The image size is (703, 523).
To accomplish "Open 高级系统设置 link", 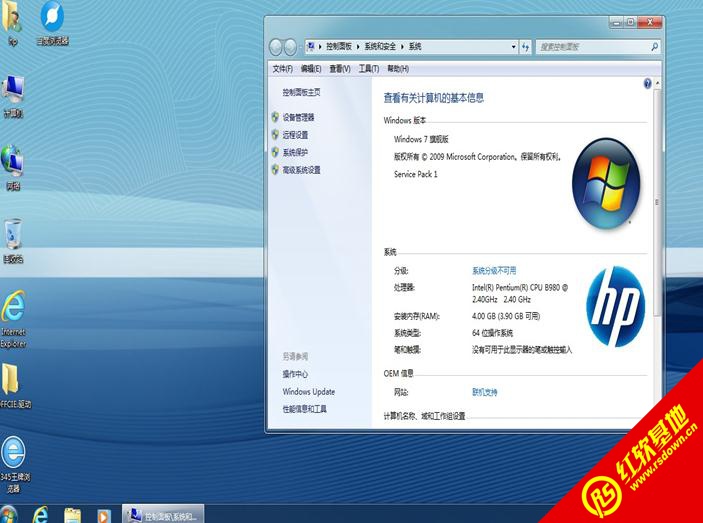I will 301,170.
